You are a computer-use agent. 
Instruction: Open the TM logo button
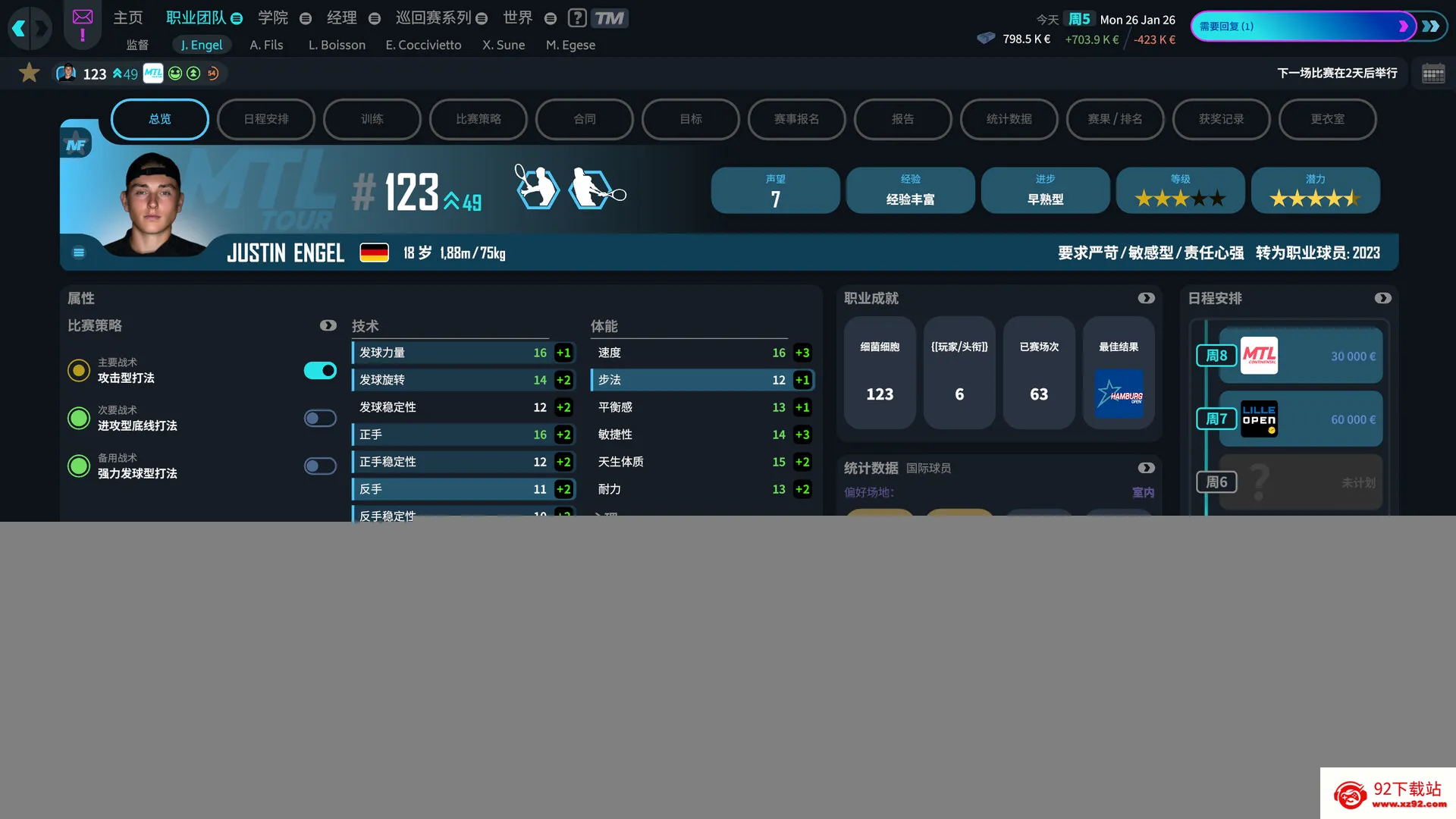tap(609, 17)
